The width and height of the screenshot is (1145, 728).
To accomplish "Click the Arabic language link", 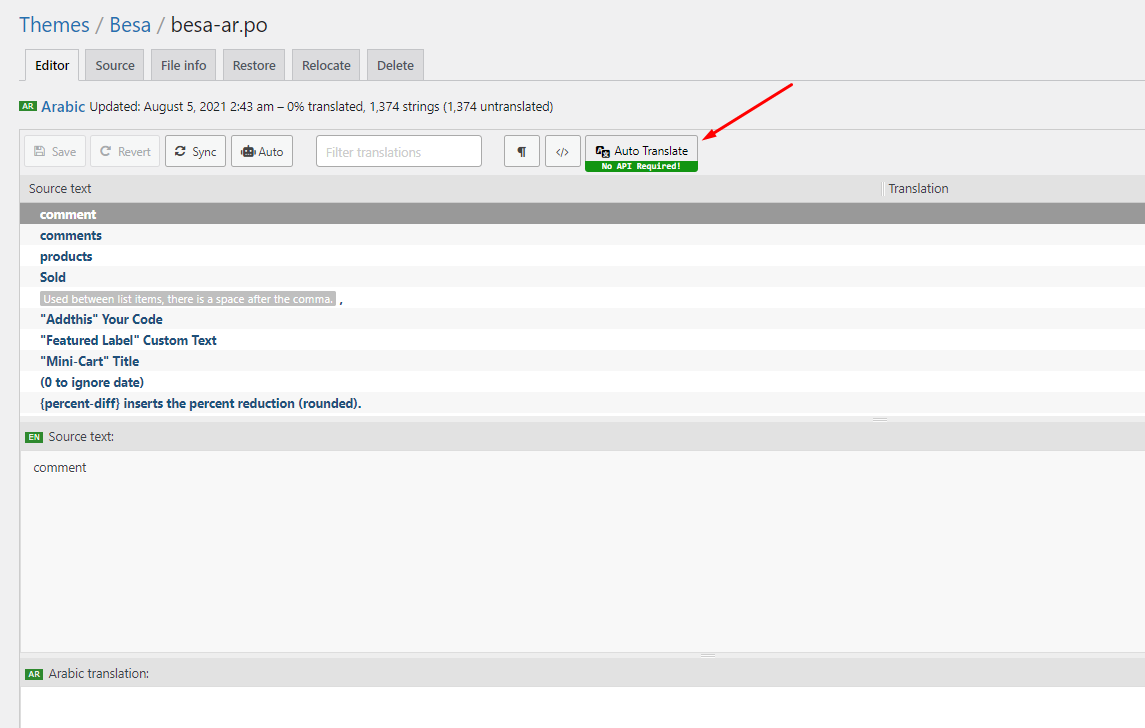I will (x=63, y=106).
